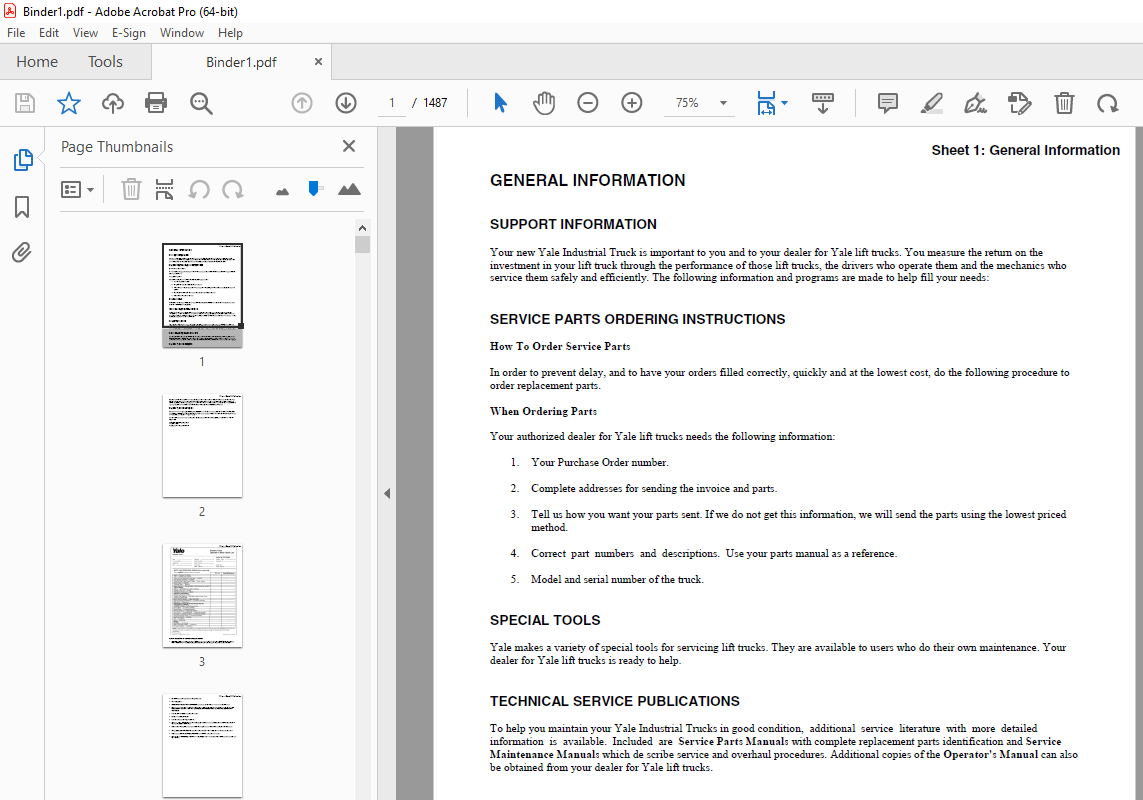Delete selected thumbnail pages icon
1143x800 pixels.
(130, 190)
